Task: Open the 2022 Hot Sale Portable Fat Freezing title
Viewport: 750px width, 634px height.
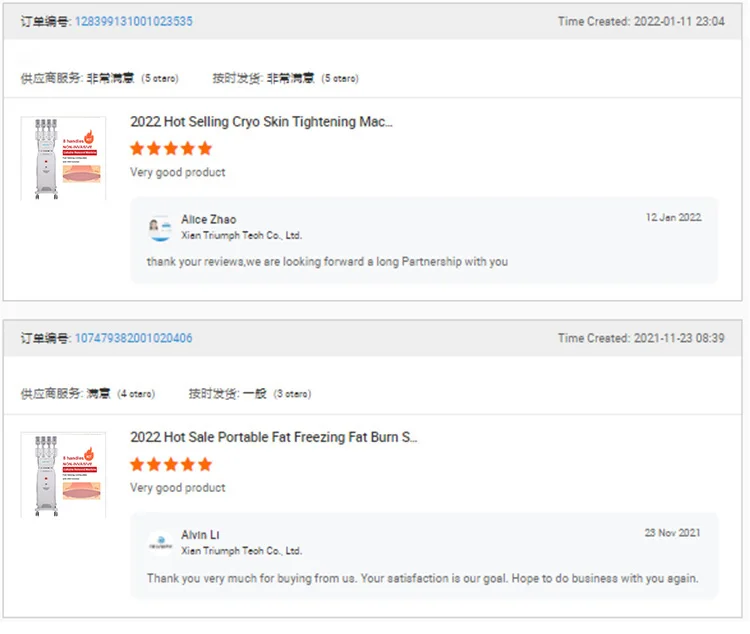Action: (273, 437)
